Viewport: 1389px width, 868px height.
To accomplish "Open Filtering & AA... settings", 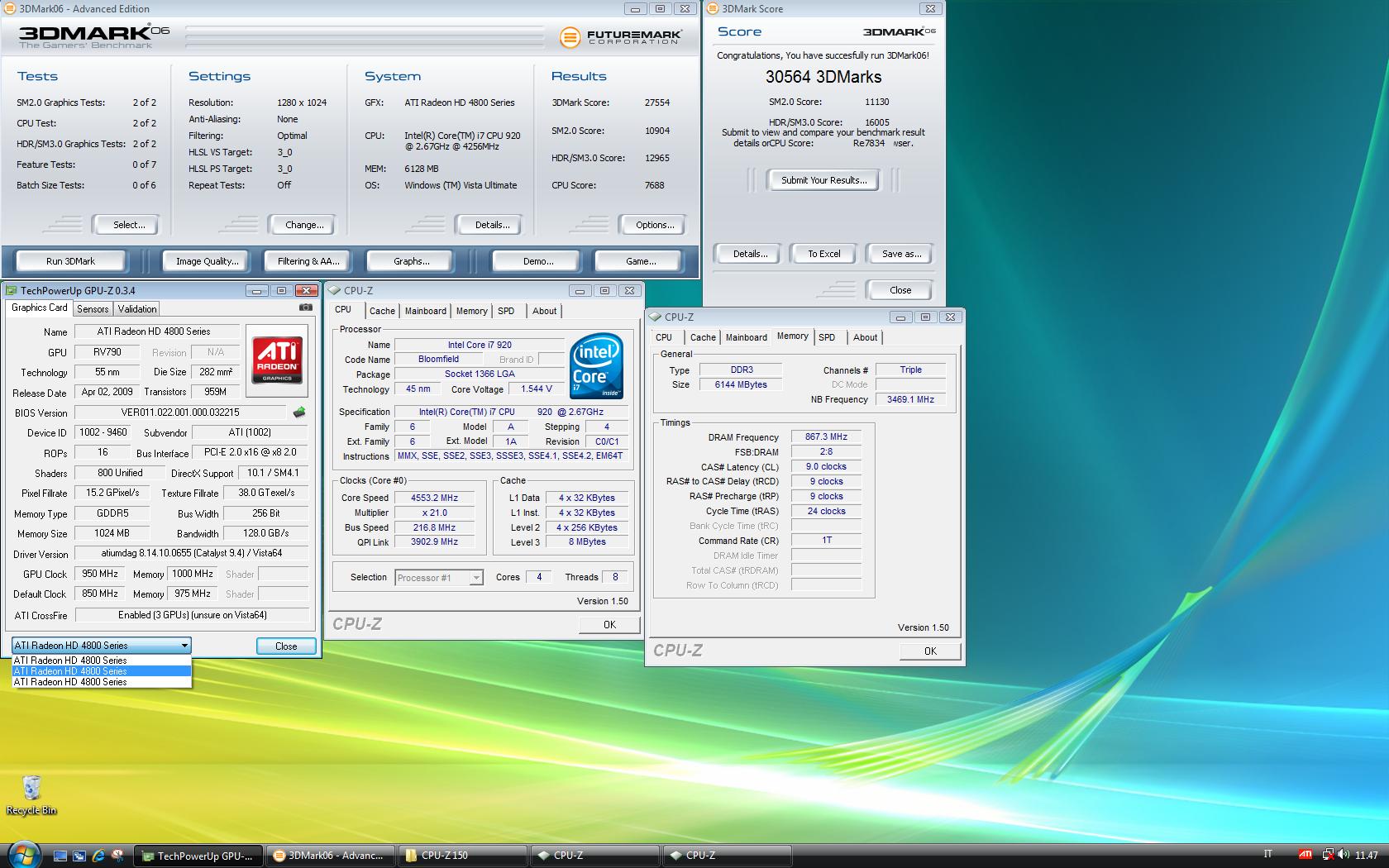I will [308, 261].
